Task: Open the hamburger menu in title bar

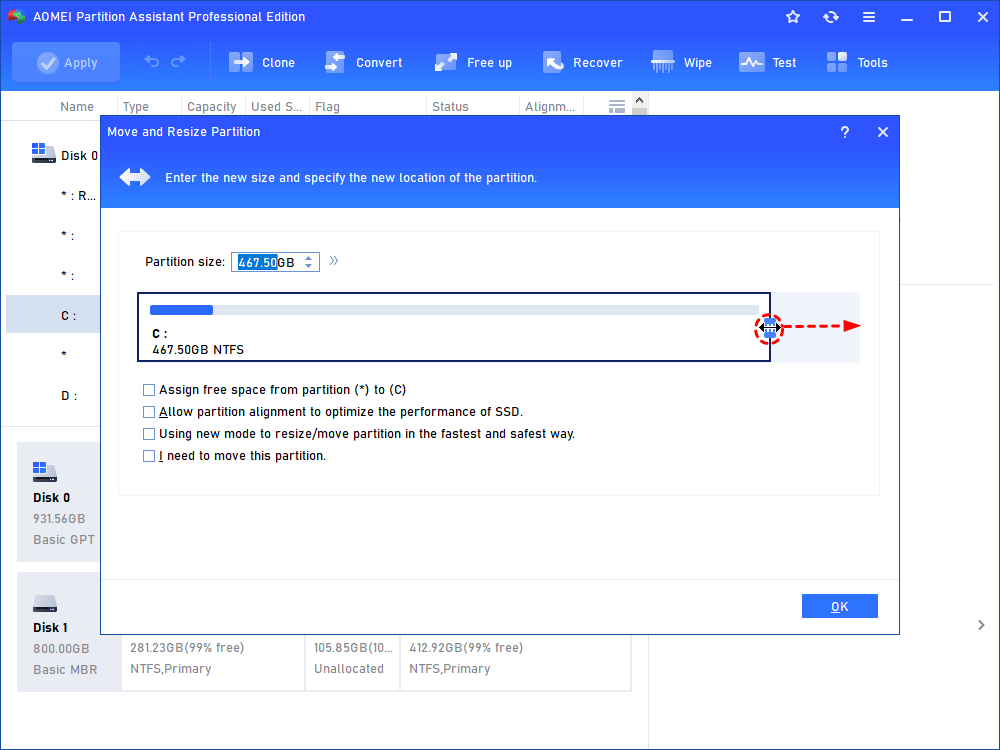Action: pos(869,17)
